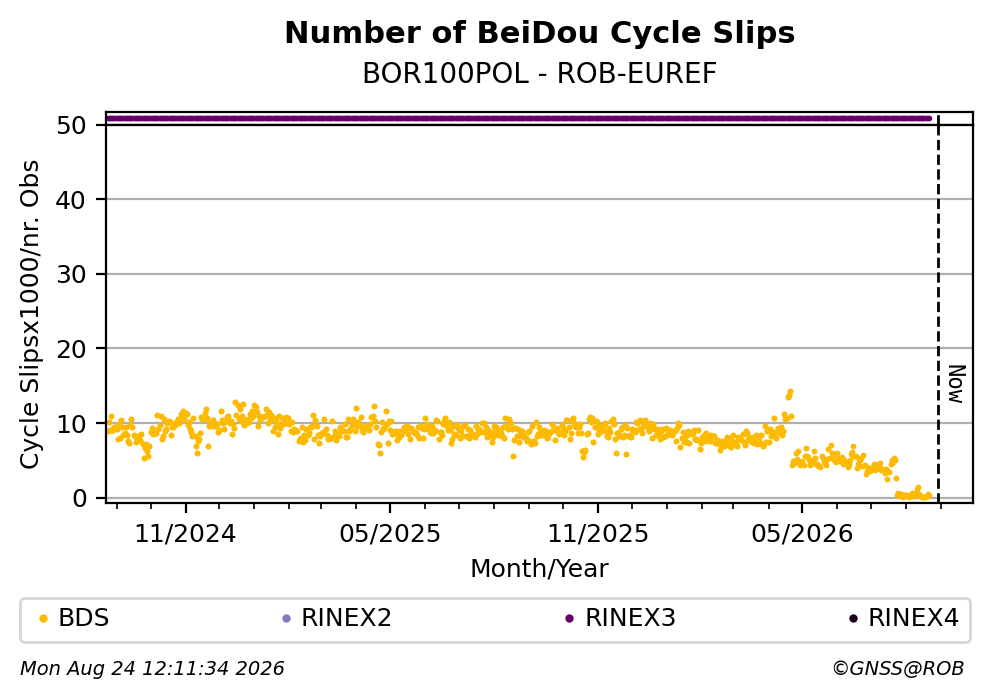Click the purple RINEX3 line at top

tap(518, 118)
